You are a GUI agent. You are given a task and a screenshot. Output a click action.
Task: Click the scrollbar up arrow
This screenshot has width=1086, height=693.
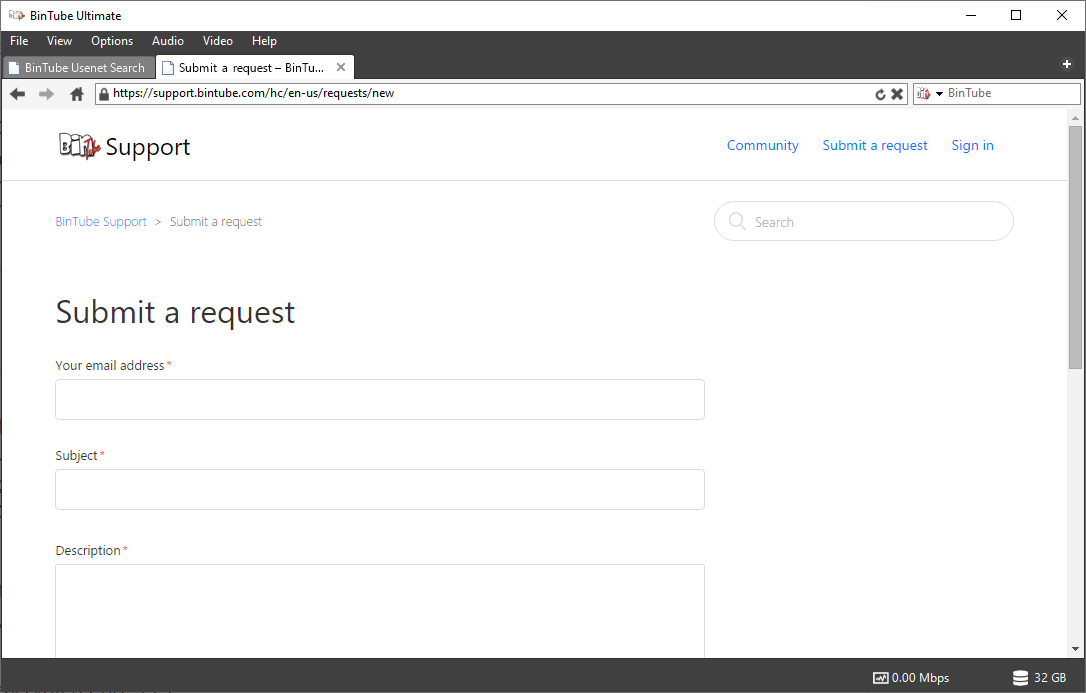(1076, 118)
